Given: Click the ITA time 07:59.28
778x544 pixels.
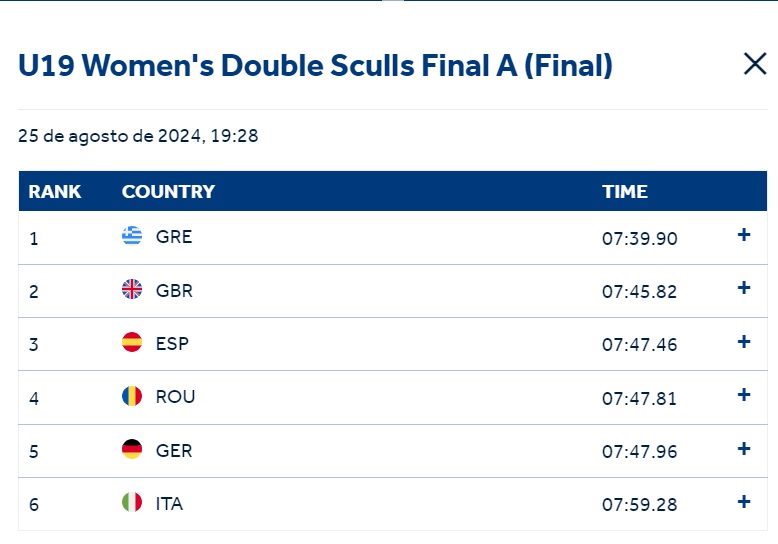Looking at the screenshot, I should click(639, 504).
